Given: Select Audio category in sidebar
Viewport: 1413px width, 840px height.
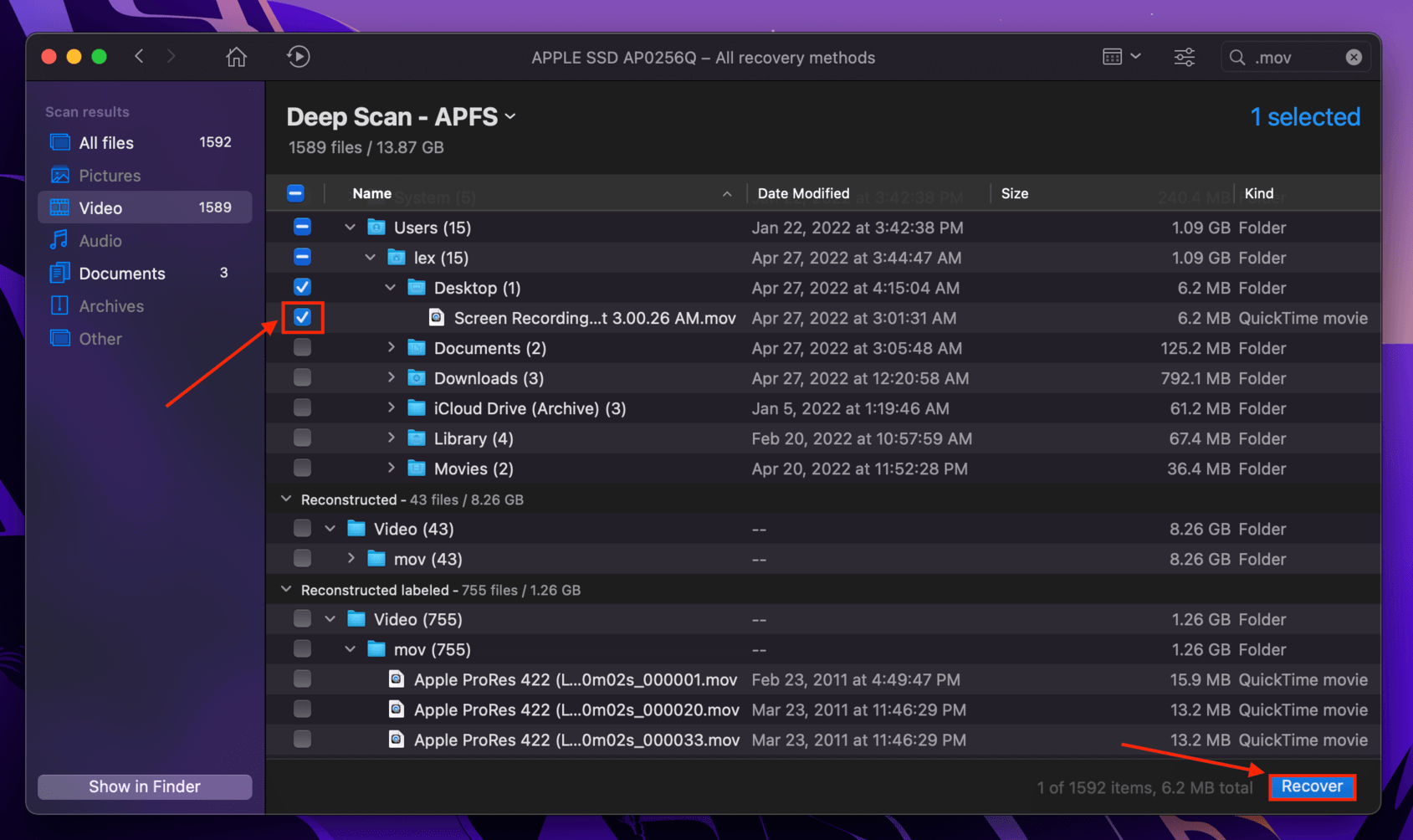Looking at the screenshot, I should click(145, 241).
